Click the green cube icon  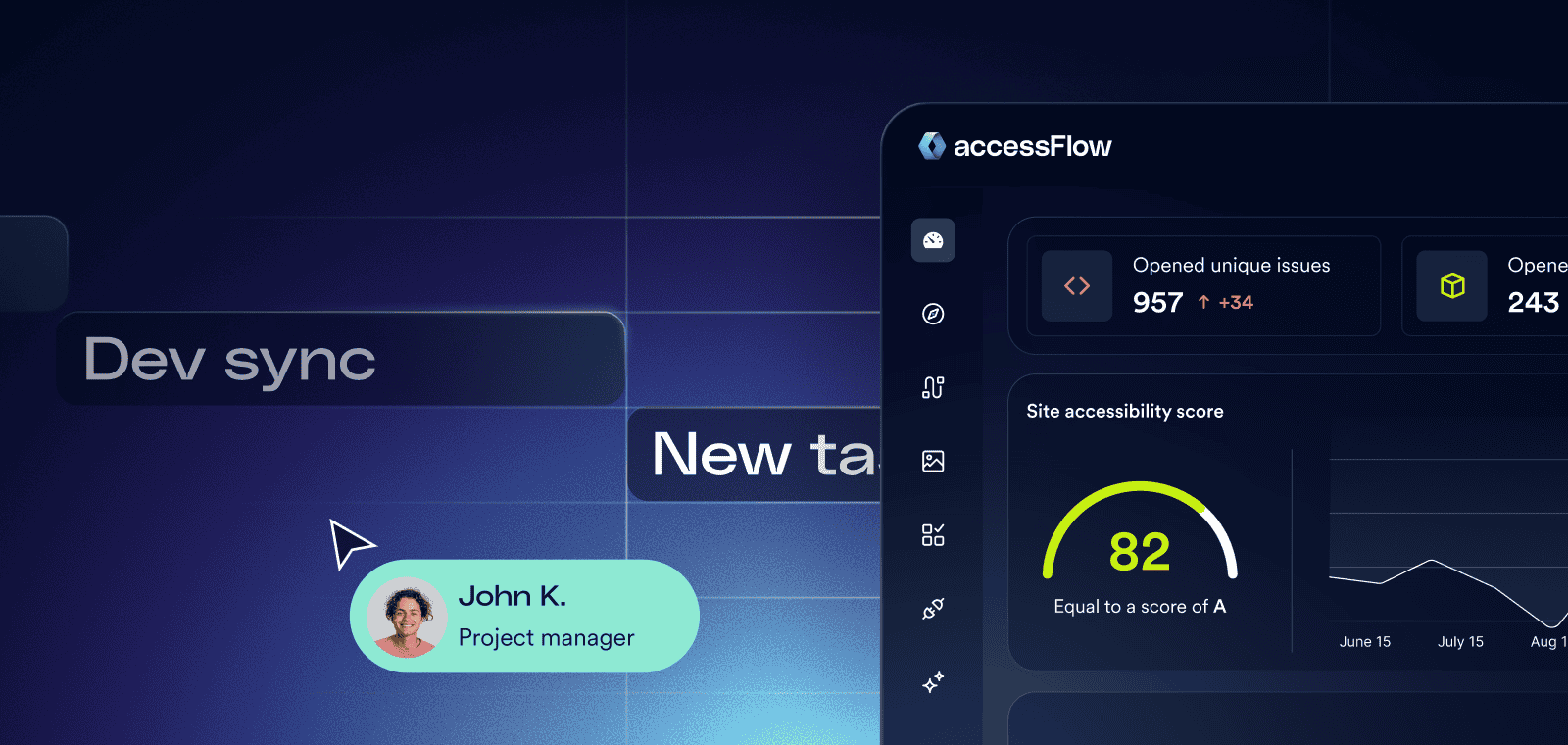tap(1452, 285)
